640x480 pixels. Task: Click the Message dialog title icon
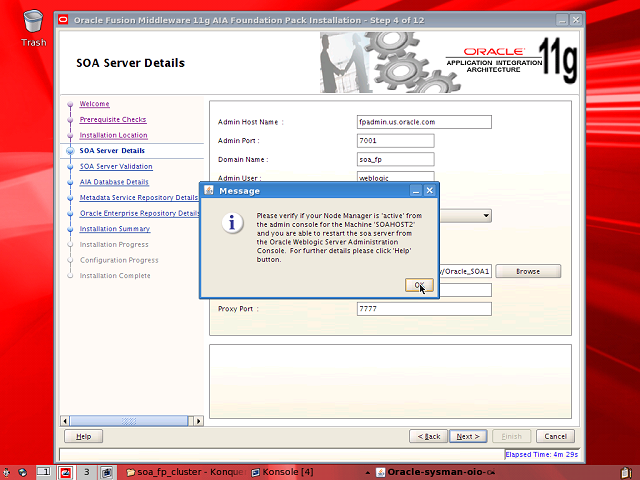click(209, 191)
